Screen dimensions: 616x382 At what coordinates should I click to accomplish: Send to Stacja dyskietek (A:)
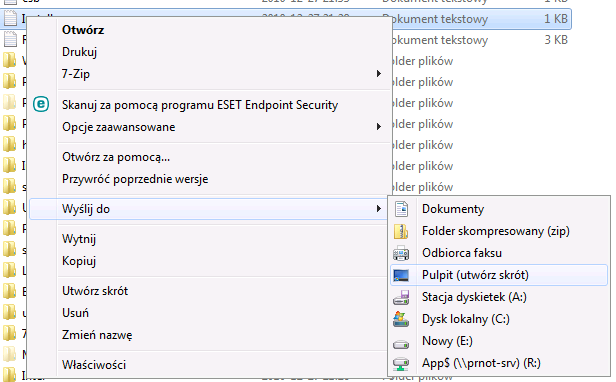click(x=499, y=297)
